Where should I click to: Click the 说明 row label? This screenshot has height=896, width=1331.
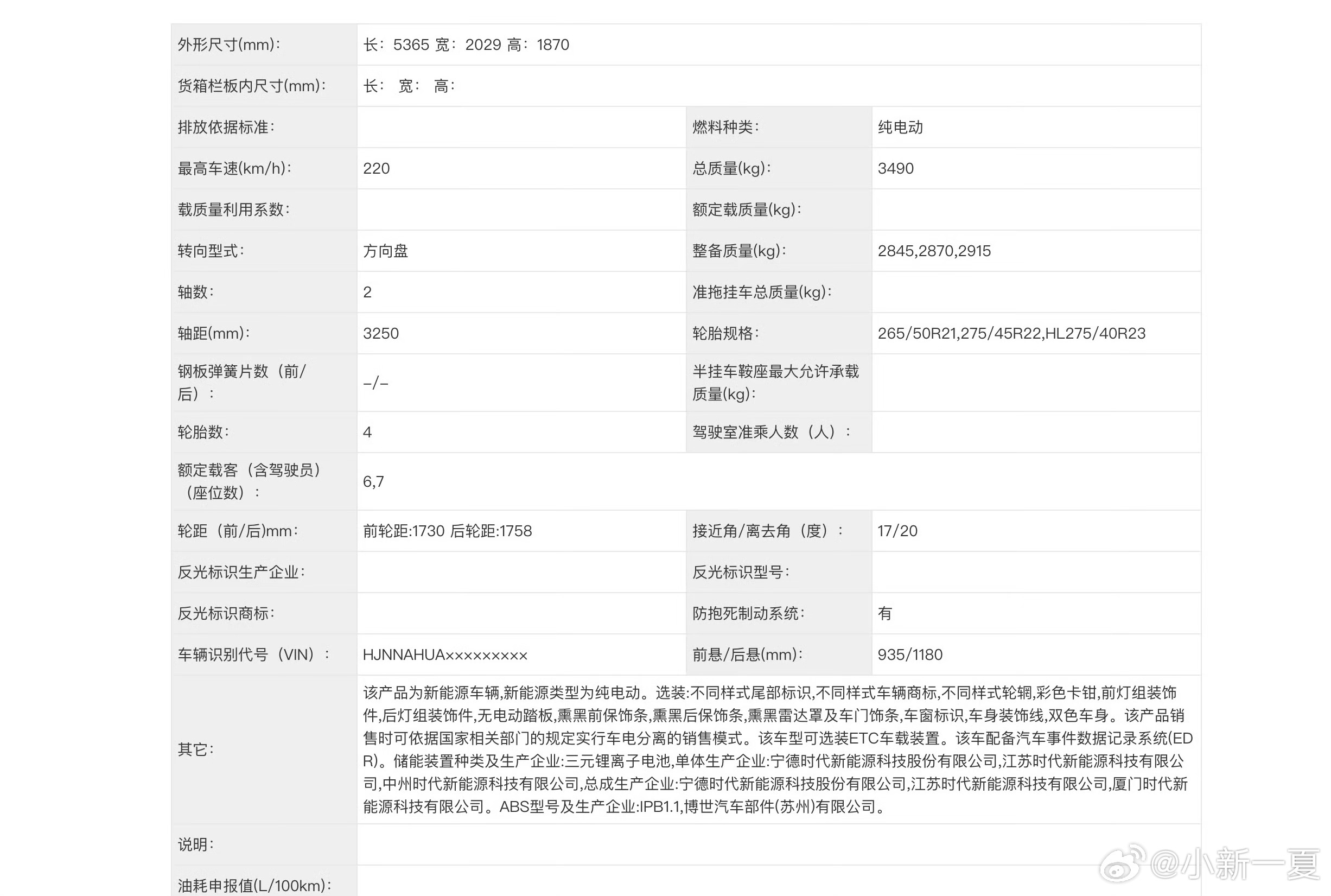point(196,844)
